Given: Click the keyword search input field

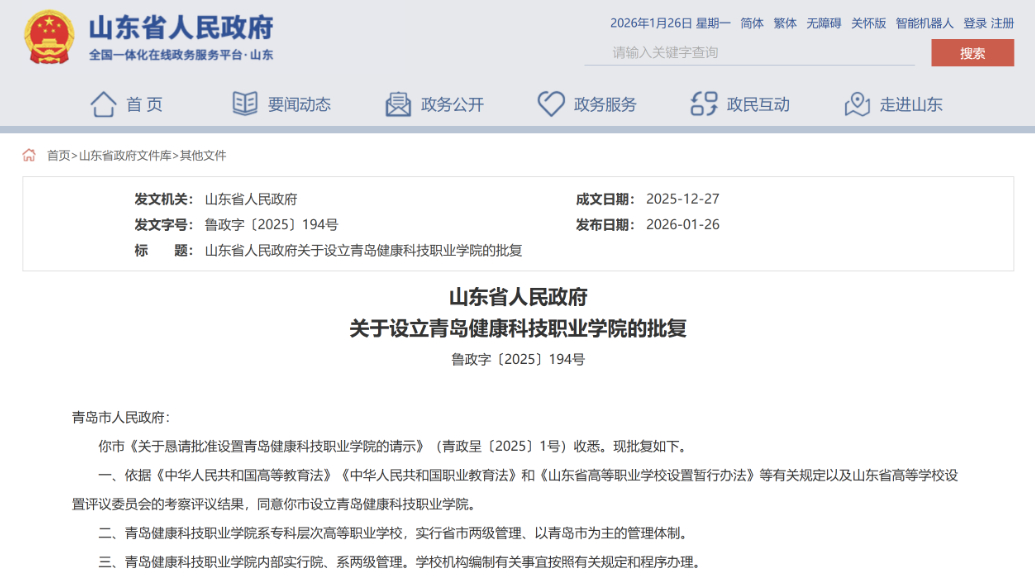Looking at the screenshot, I should 748,53.
